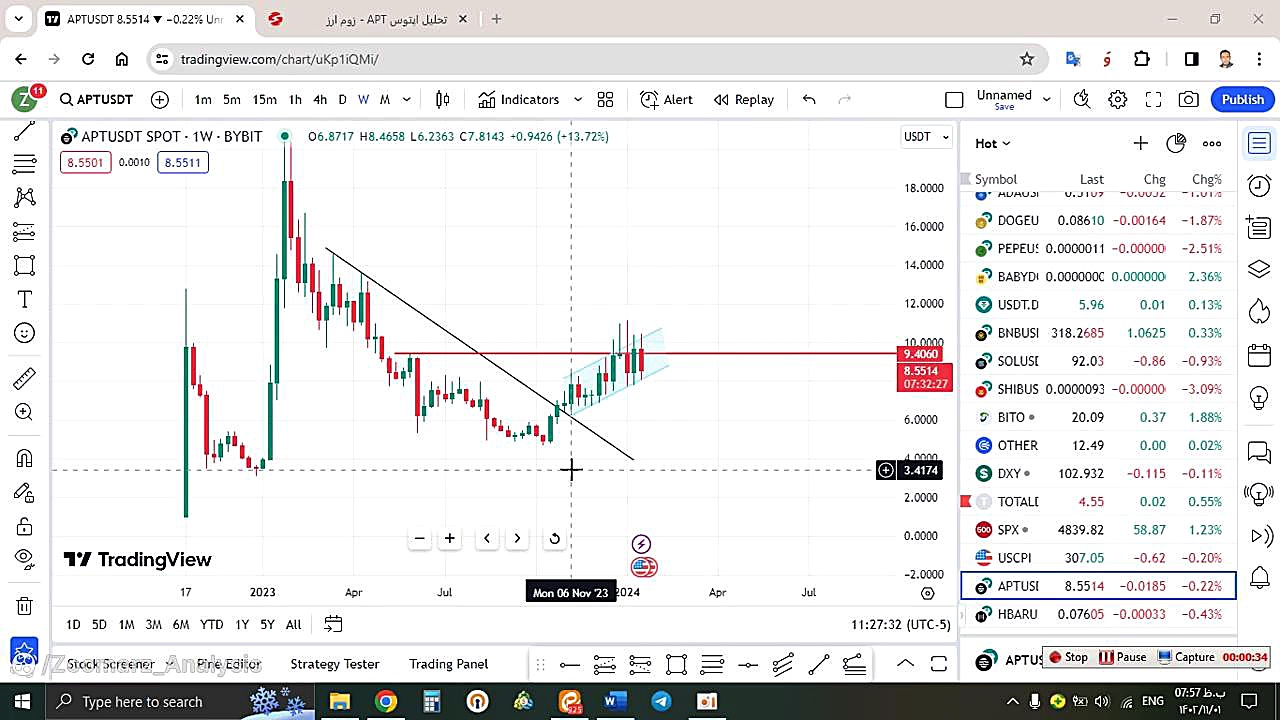Open chart settings hexagon icon
This screenshot has height=720, width=1280.
click(1118, 99)
